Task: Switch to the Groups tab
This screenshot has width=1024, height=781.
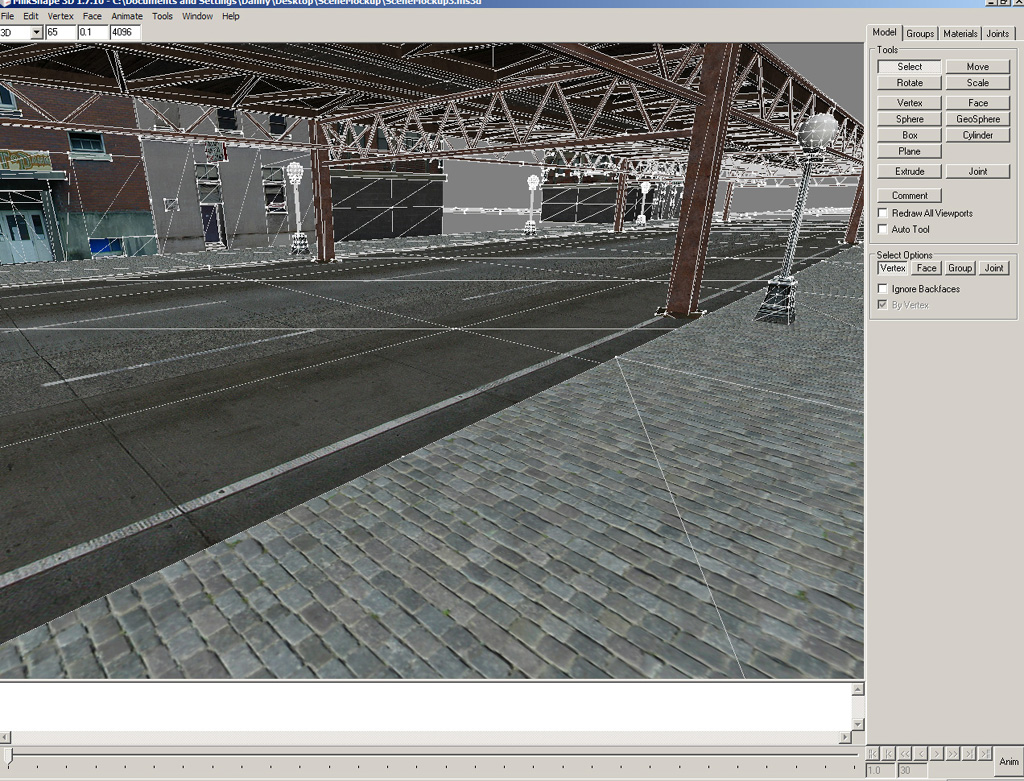Action: coord(920,33)
